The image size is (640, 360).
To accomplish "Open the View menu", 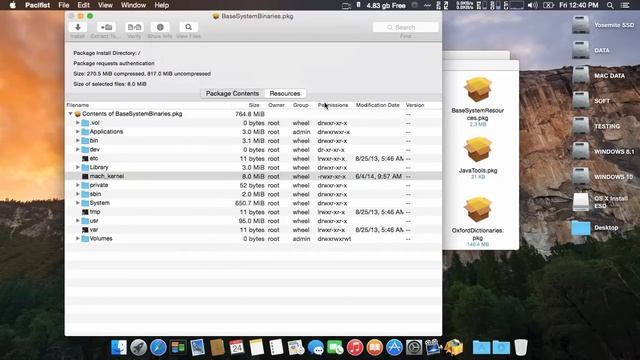I will click(105, 5).
